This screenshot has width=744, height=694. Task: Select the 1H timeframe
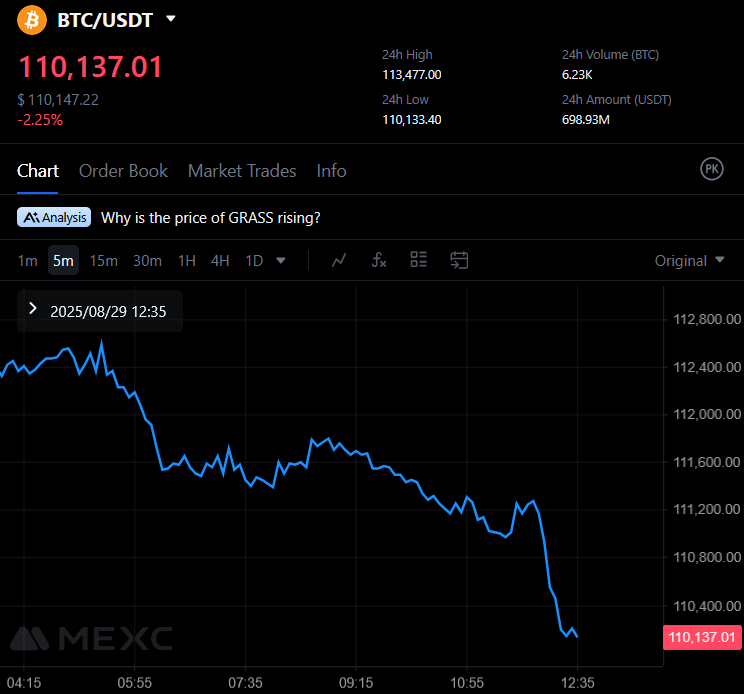coord(187,261)
